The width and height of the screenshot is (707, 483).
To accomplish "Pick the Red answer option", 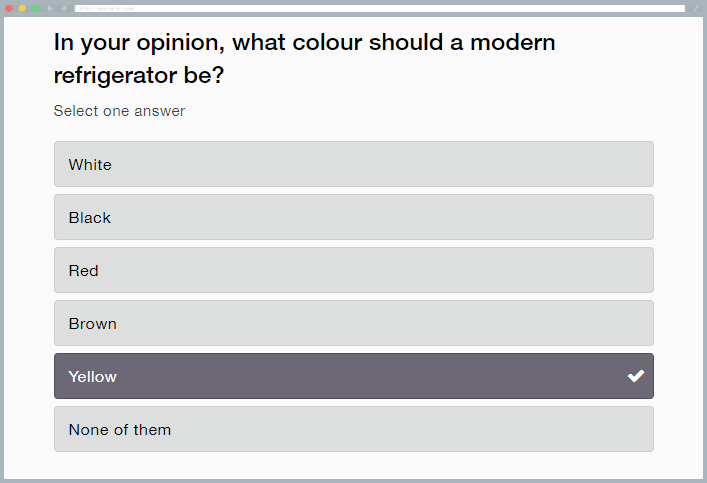I will point(354,270).
